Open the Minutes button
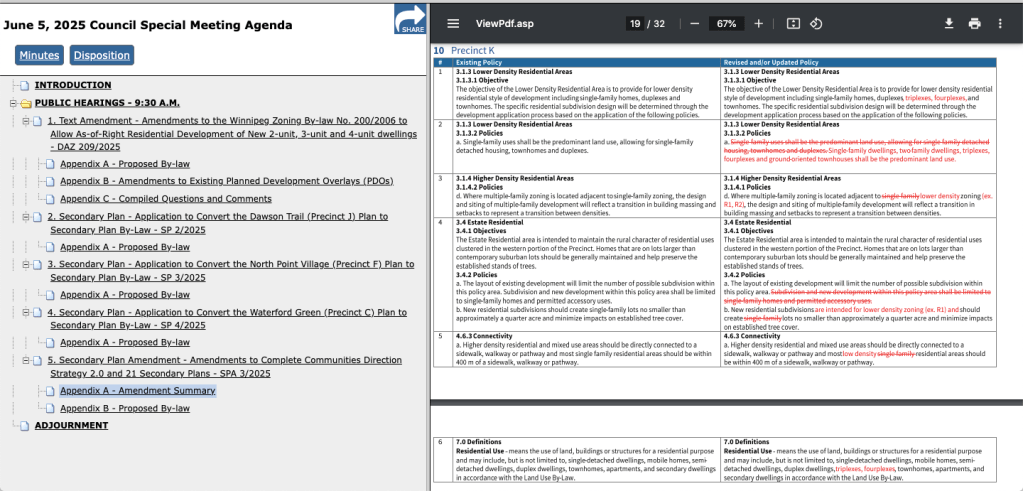 (x=39, y=56)
